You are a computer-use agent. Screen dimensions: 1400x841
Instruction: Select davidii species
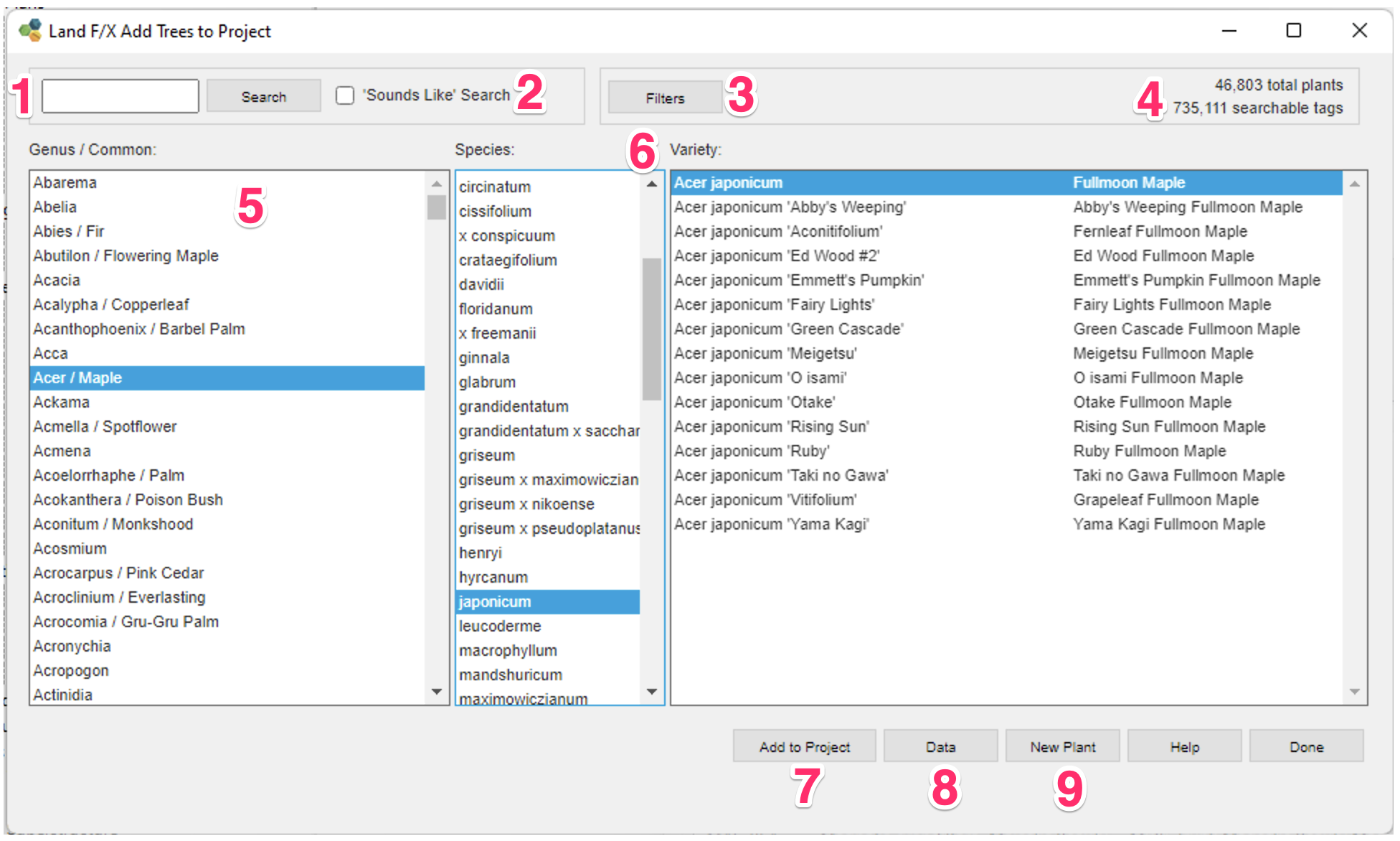[548, 285]
